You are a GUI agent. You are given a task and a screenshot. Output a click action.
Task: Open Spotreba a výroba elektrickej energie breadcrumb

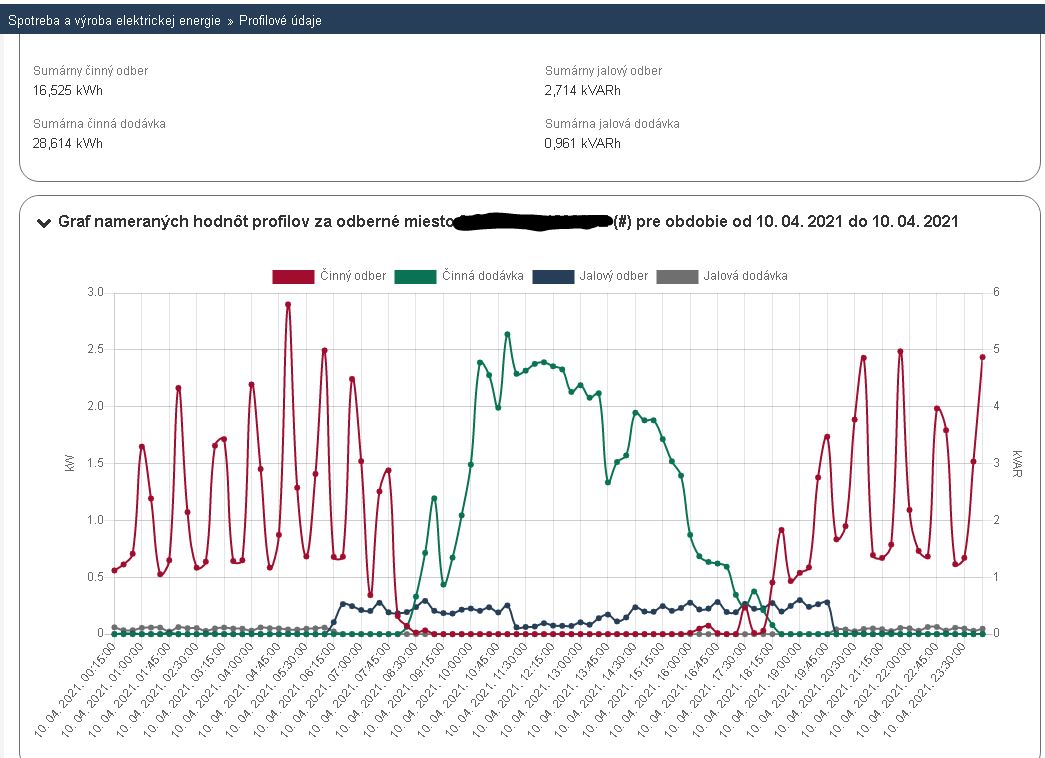coord(114,20)
